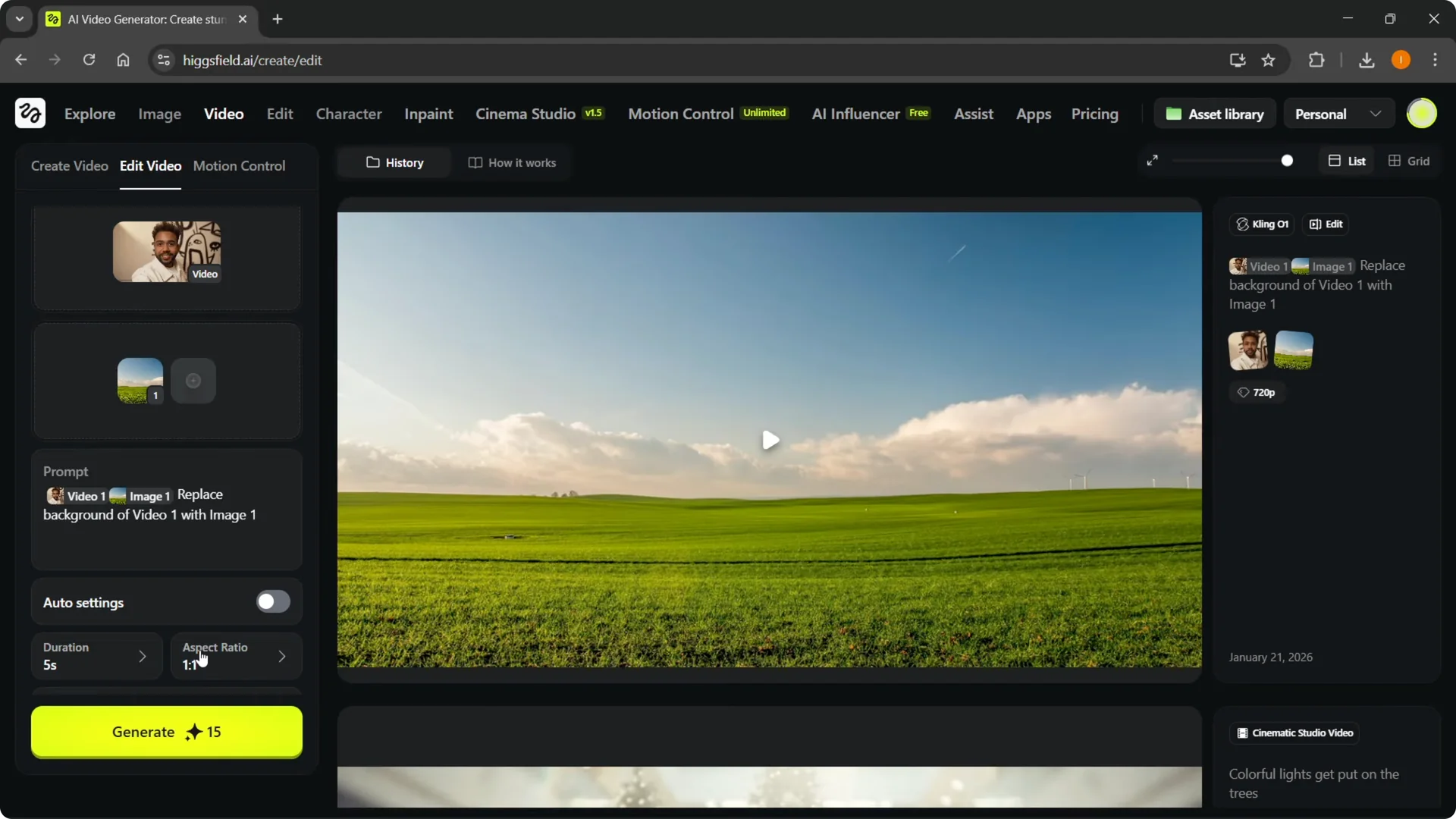Toggle the Auto settings switch
The width and height of the screenshot is (1456, 819).
point(272,601)
